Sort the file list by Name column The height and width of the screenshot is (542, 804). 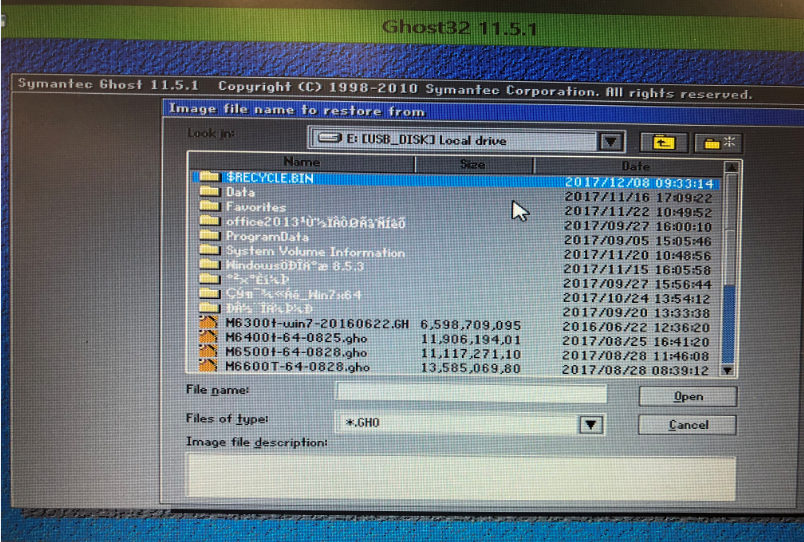coord(301,163)
